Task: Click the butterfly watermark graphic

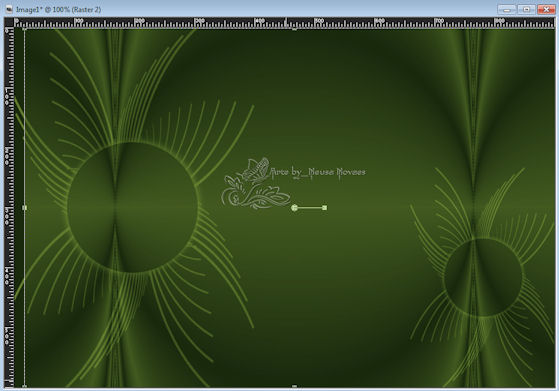Action: click(x=256, y=170)
